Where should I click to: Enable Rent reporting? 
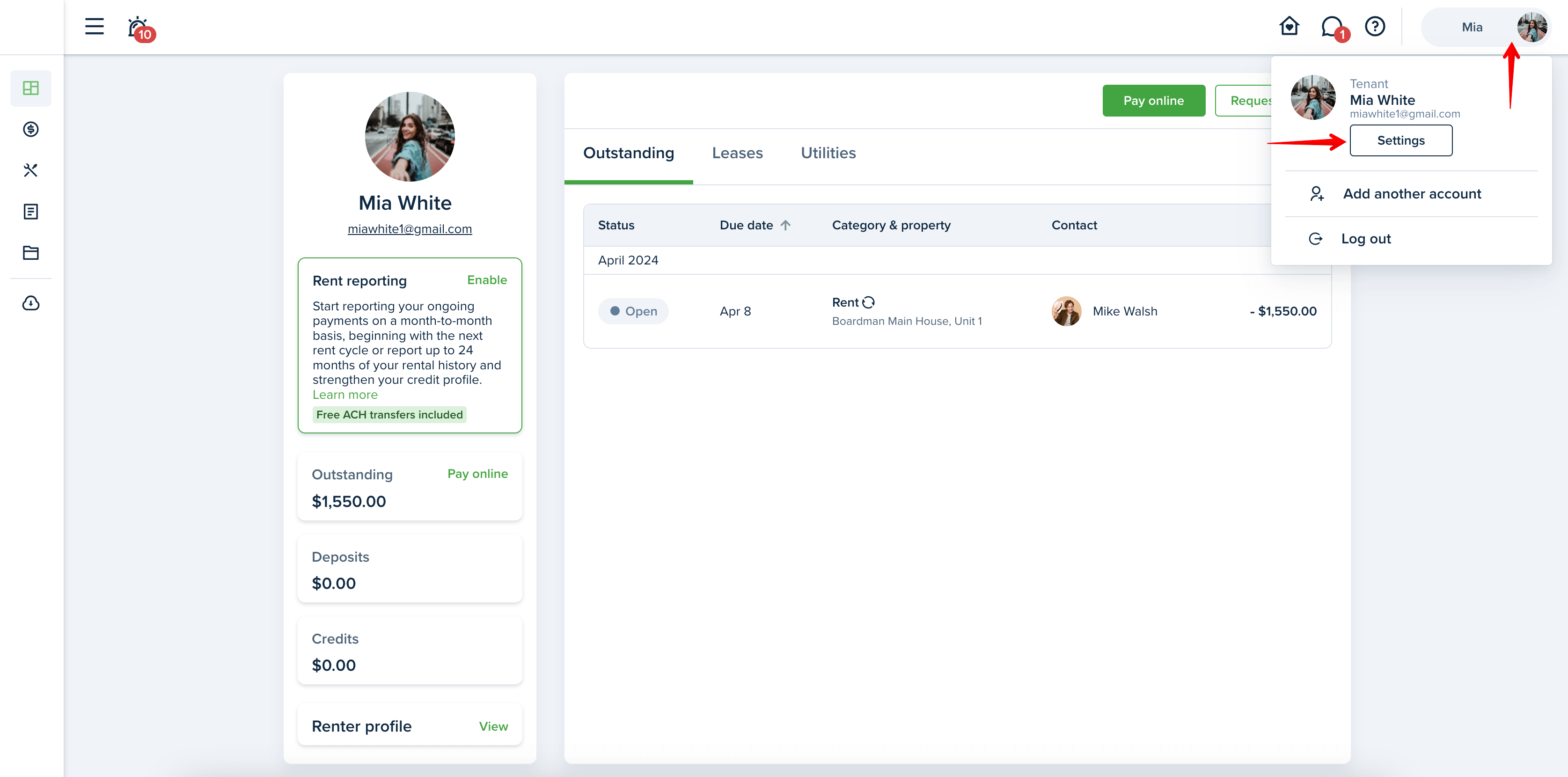pos(487,280)
